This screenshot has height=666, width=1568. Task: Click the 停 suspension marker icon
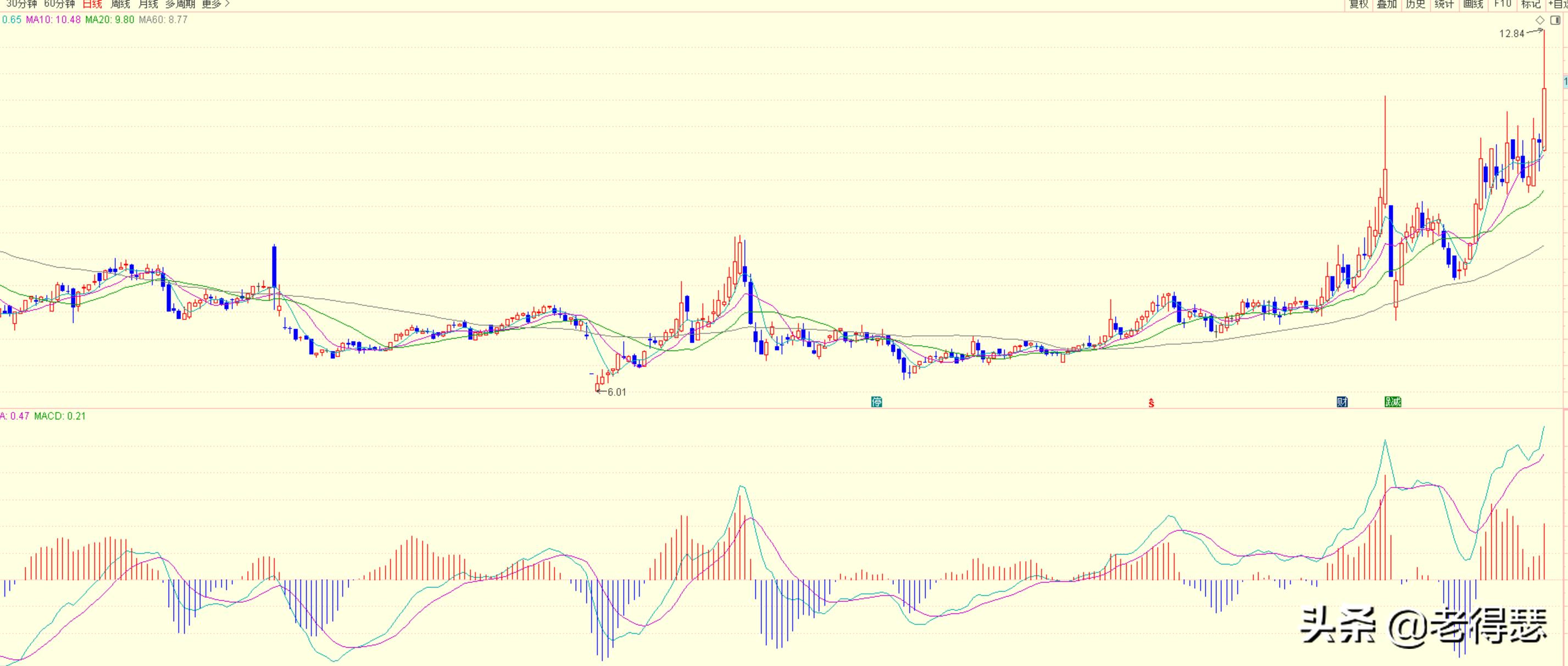[876, 402]
